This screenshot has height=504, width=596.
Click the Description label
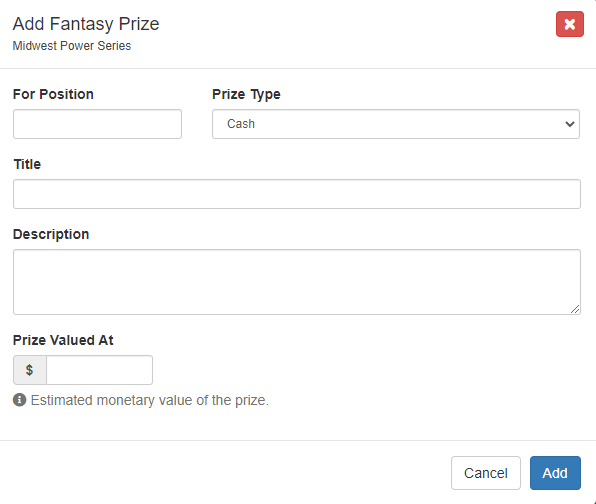[x=51, y=234]
